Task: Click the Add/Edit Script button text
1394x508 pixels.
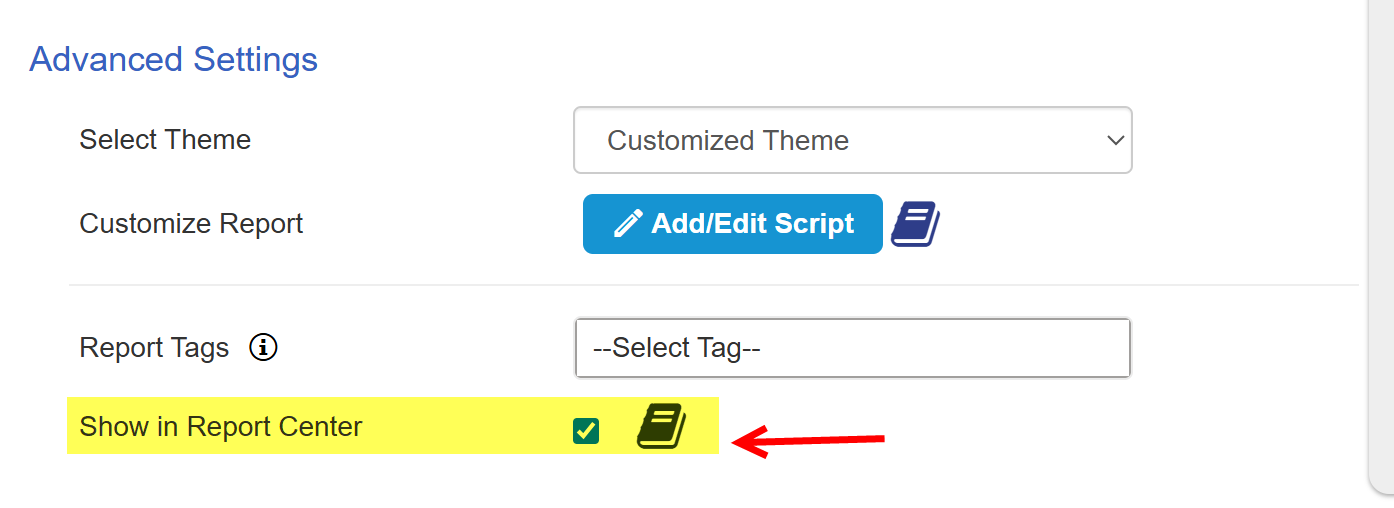Action: 752,224
